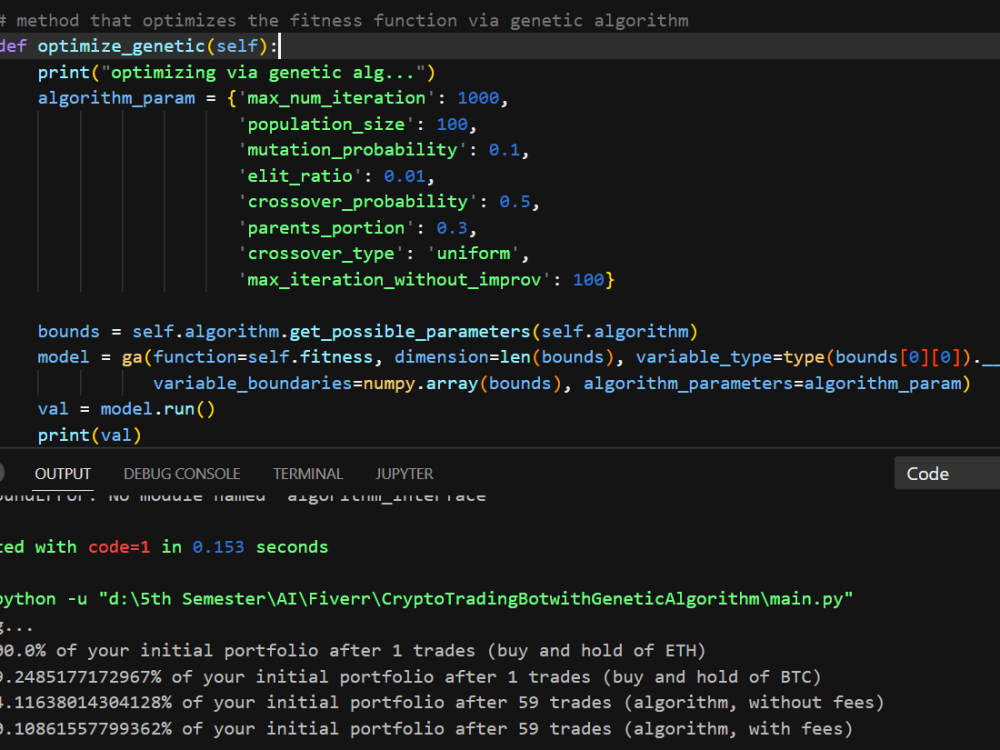This screenshot has width=1000, height=750.
Task: Switch to the TERMINAL tab
Action: tap(307, 473)
